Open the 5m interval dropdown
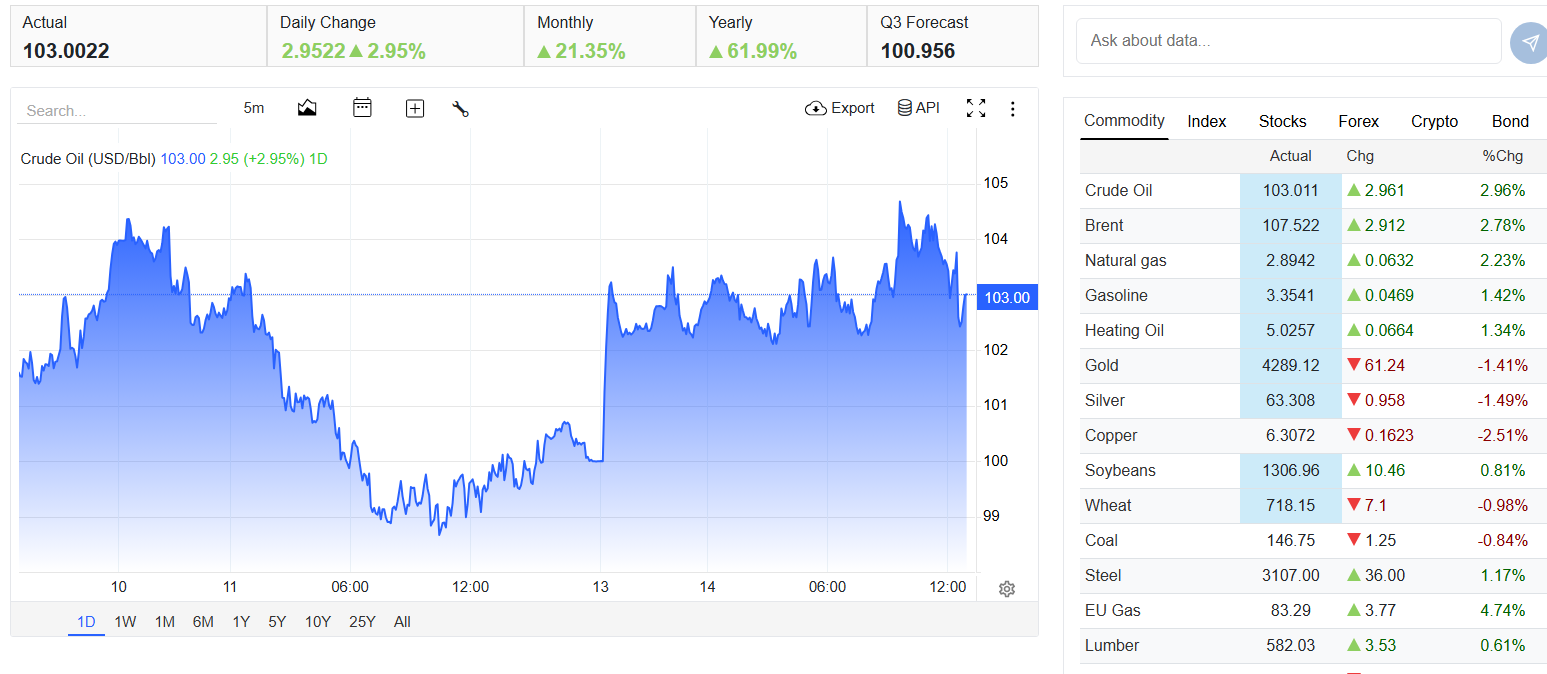The width and height of the screenshot is (1547, 674). (x=254, y=108)
